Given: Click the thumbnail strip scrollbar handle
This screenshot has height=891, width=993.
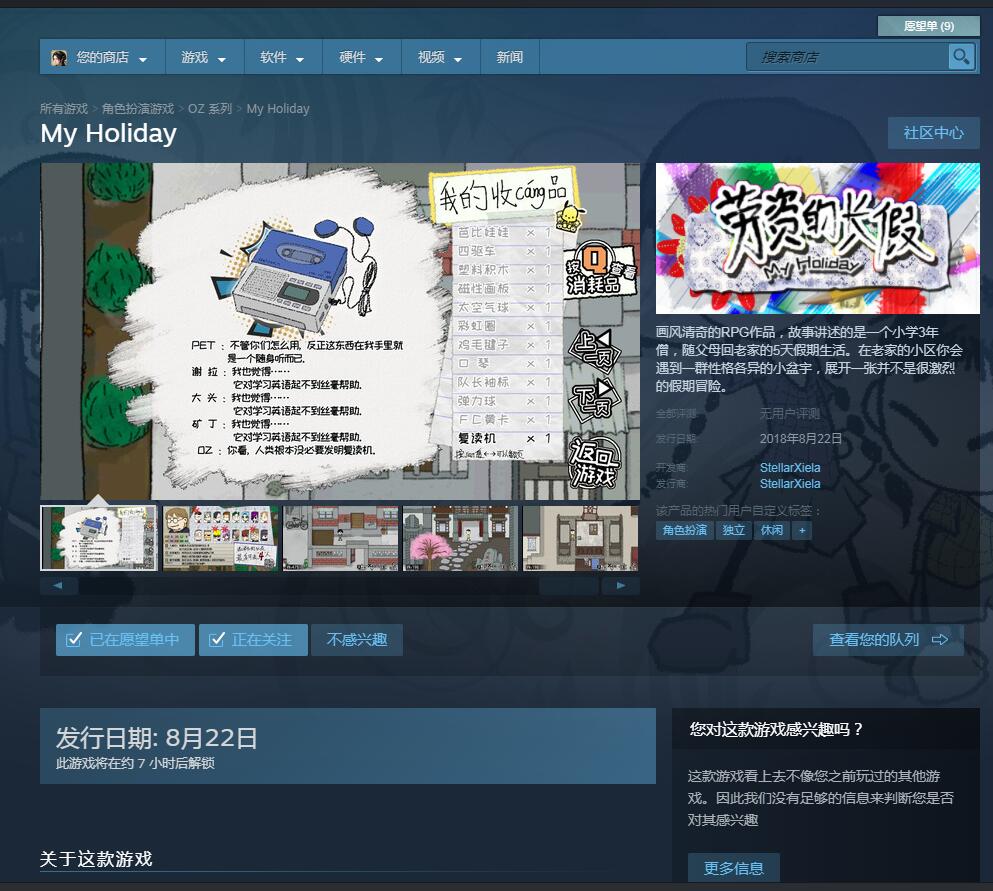Looking at the screenshot, I should 569,586.
